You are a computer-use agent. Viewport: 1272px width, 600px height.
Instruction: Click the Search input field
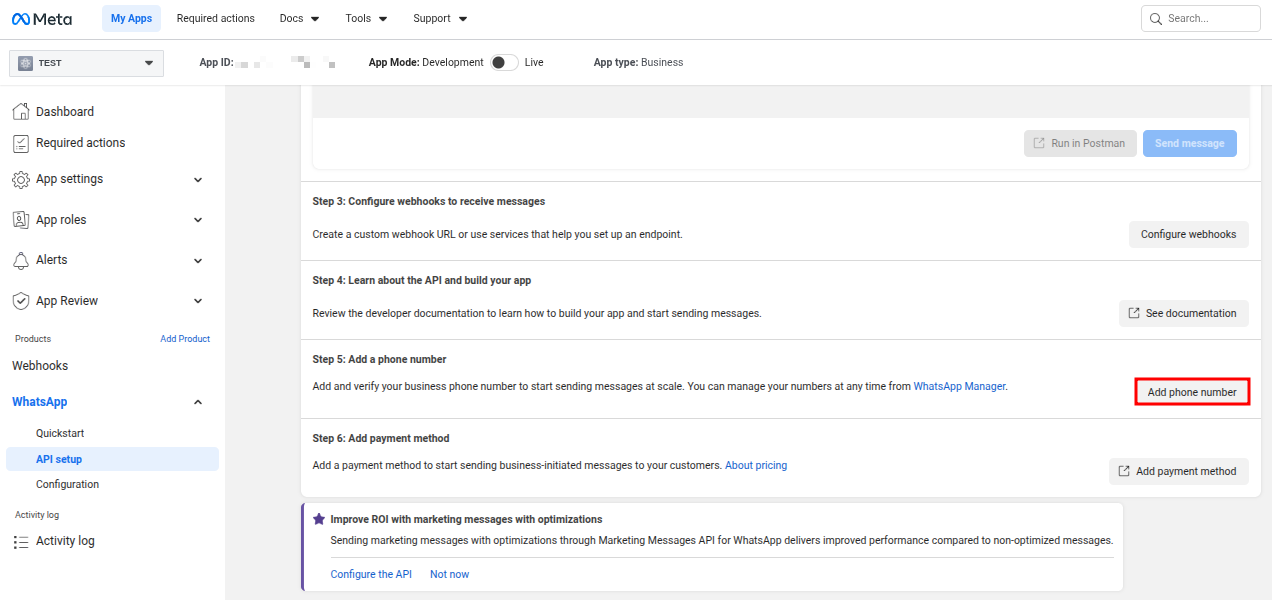(x=1210, y=19)
